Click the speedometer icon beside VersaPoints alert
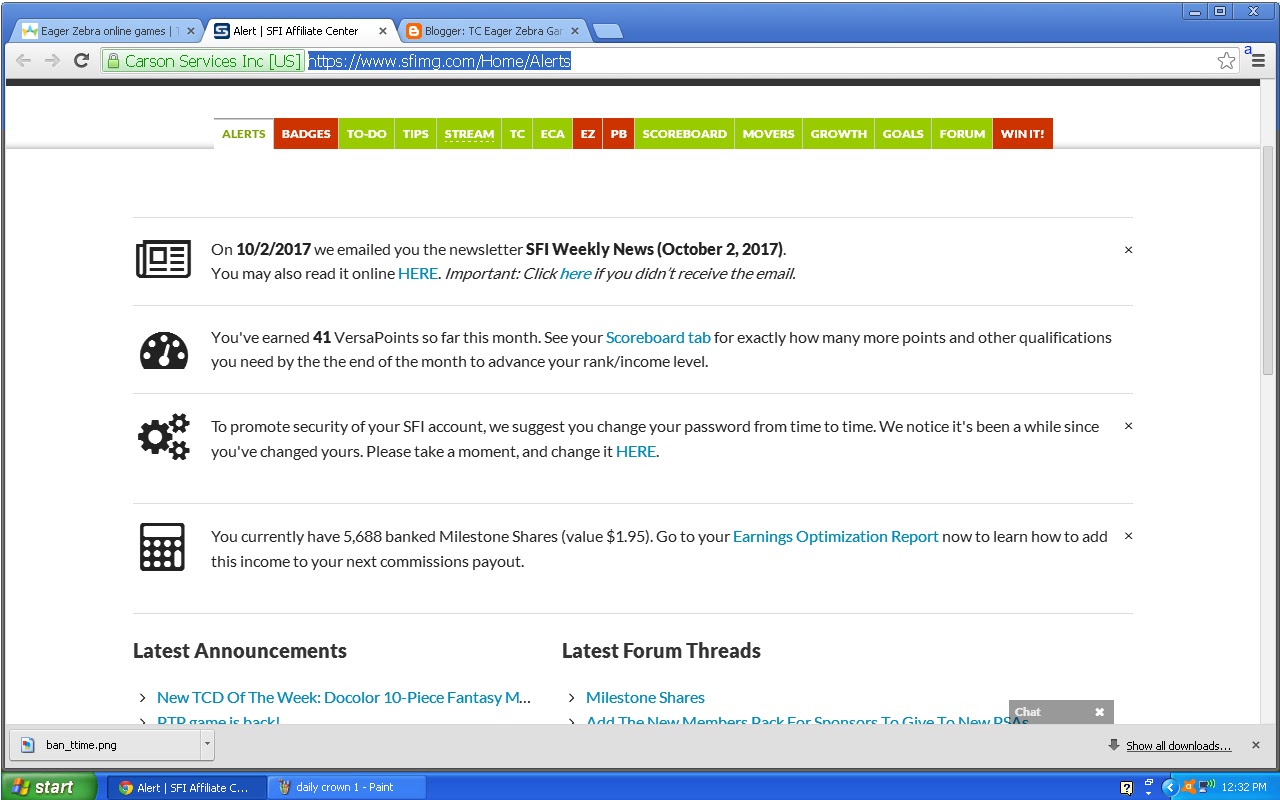The height and width of the screenshot is (800, 1280). pyautogui.click(x=163, y=350)
